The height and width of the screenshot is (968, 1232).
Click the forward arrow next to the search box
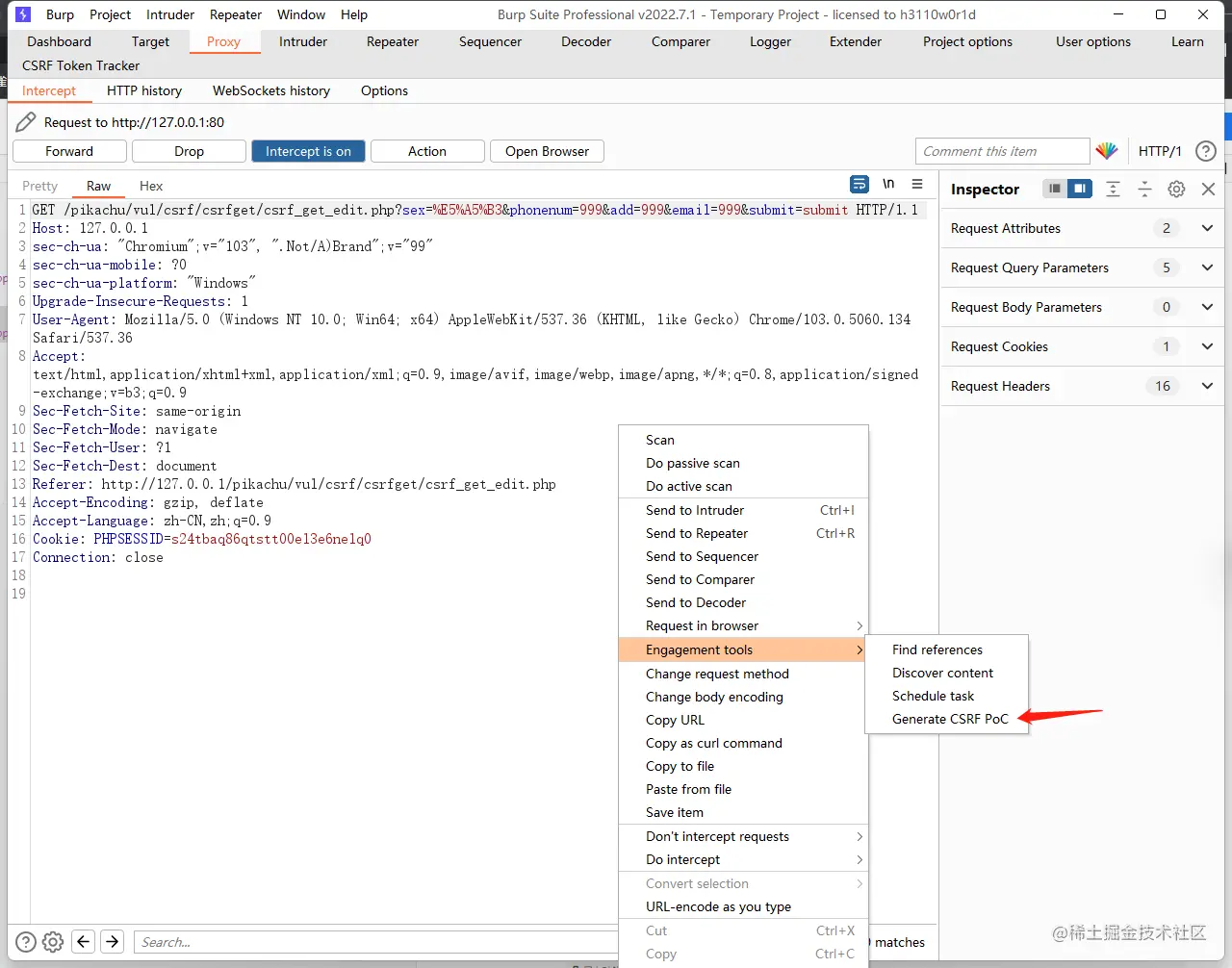click(x=113, y=942)
